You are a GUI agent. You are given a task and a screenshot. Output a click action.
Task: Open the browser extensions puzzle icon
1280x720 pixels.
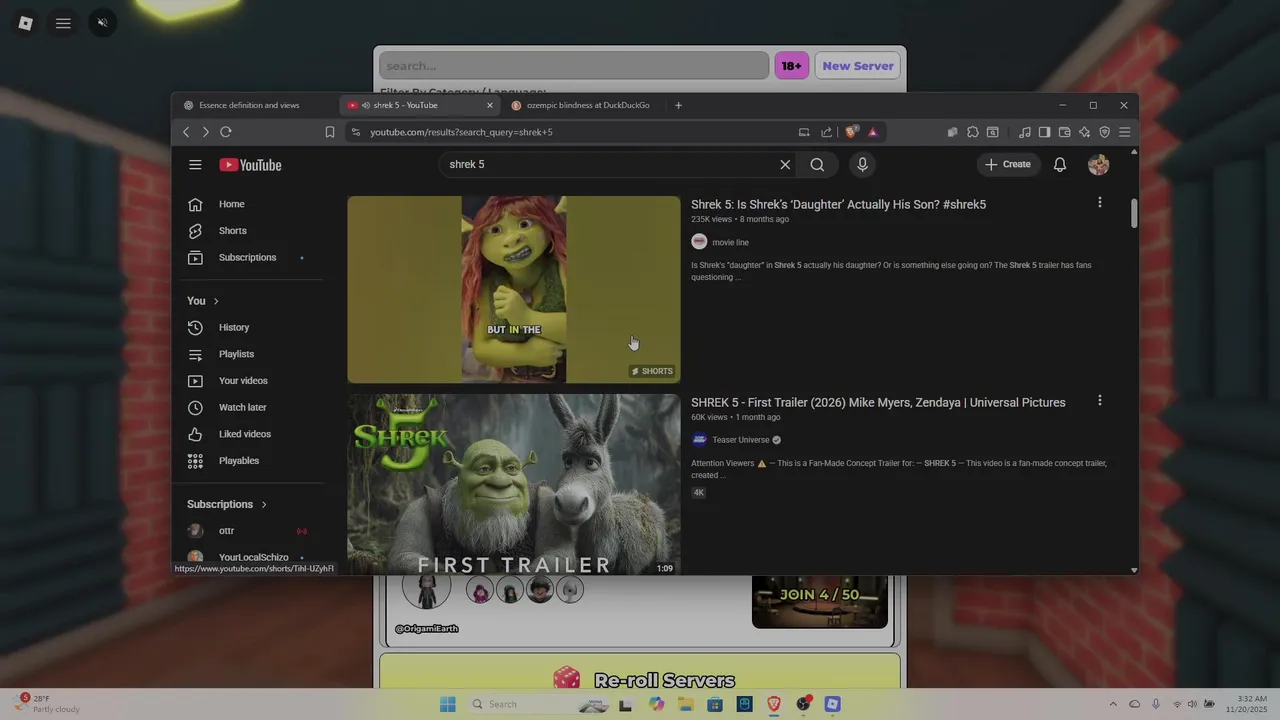pyautogui.click(x=973, y=132)
